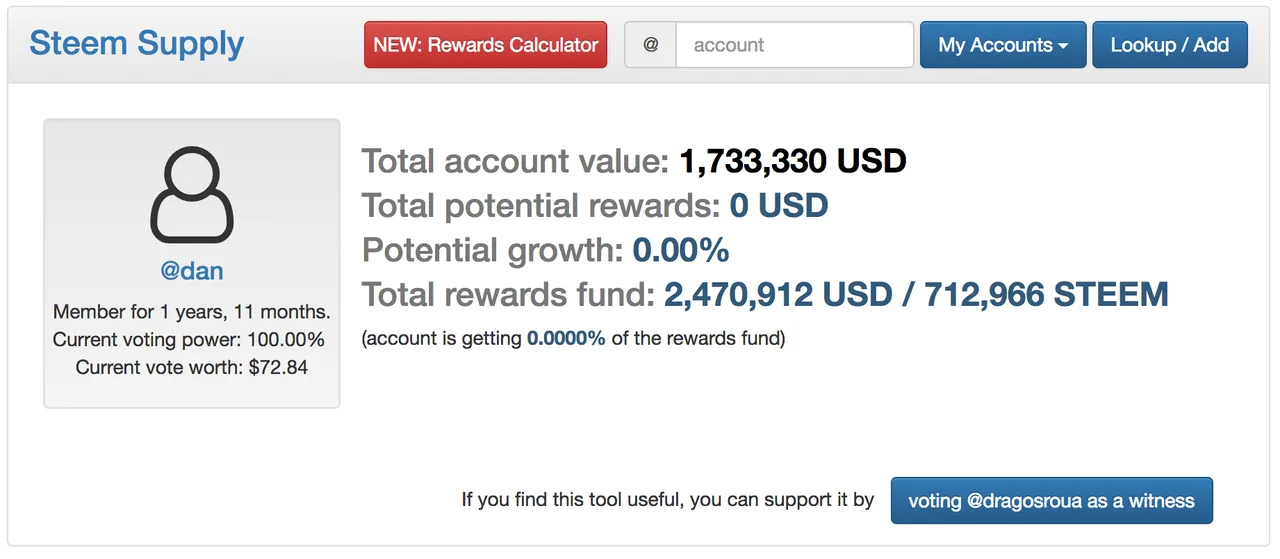The image size is (1280, 559).
Task: Focus the account input field
Action: click(794, 45)
